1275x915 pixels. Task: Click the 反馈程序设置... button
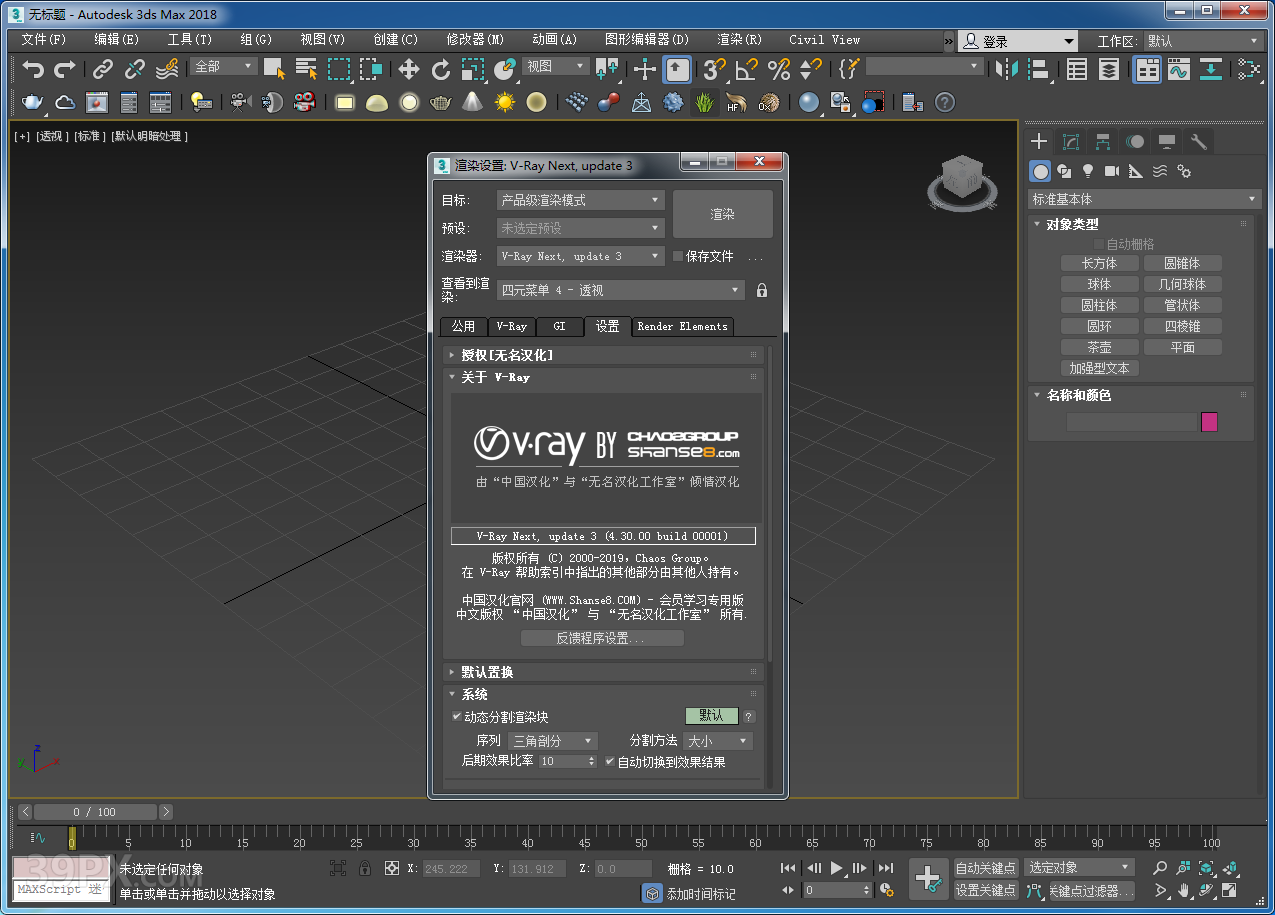(x=602, y=638)
